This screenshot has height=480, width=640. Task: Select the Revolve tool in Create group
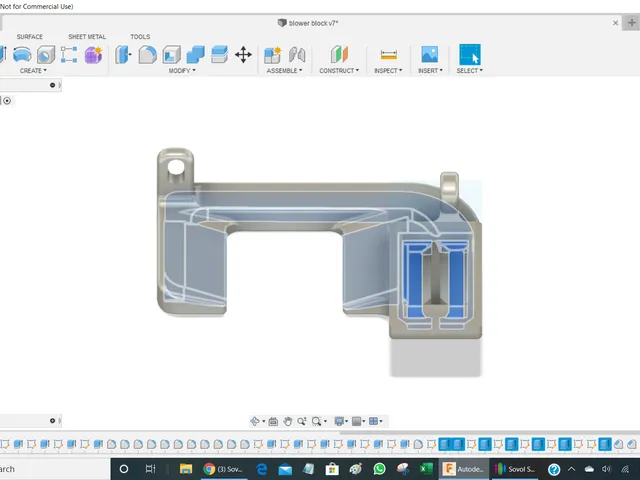22,54
